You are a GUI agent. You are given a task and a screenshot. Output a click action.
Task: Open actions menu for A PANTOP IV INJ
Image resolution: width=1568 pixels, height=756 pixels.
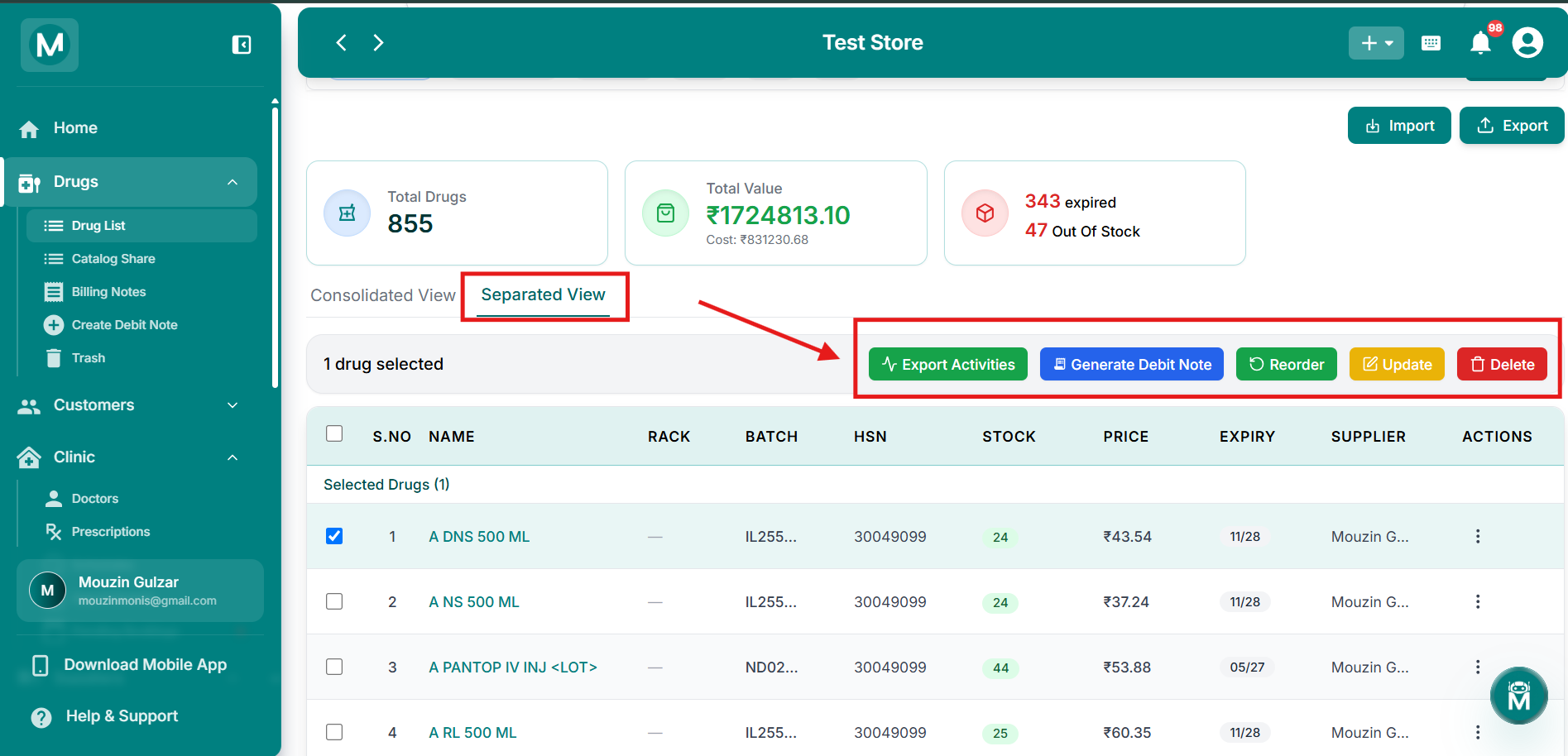pyautogui.click(x=1478, y=667)
